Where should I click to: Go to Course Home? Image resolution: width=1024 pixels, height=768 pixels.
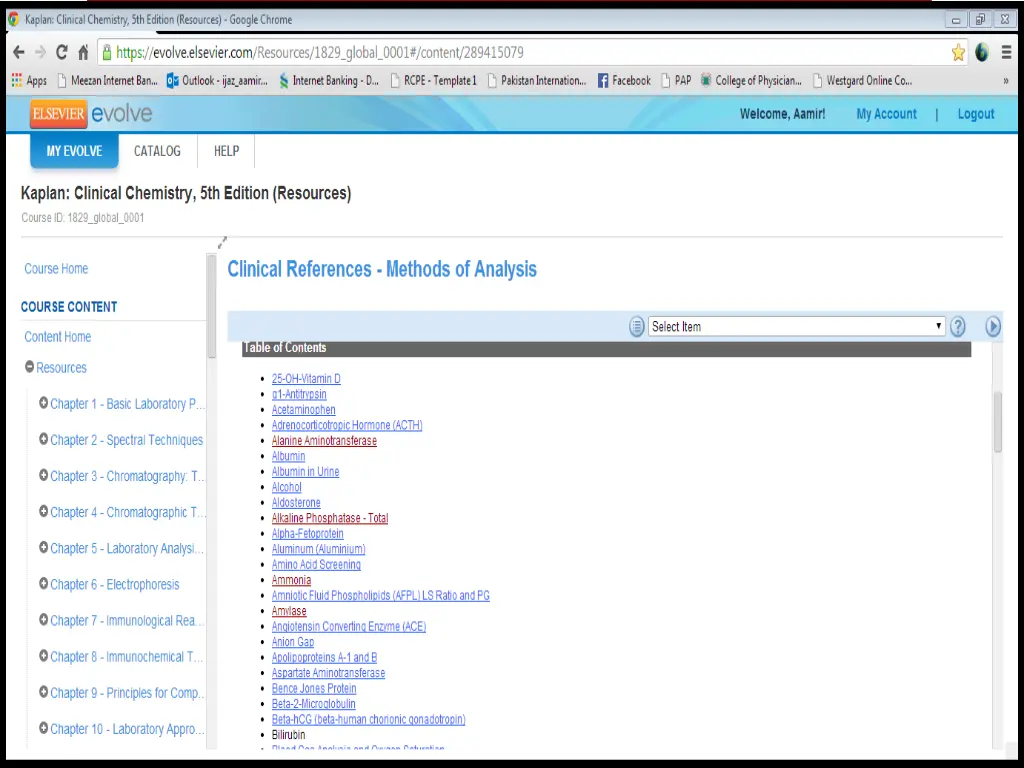click(56, 268)
